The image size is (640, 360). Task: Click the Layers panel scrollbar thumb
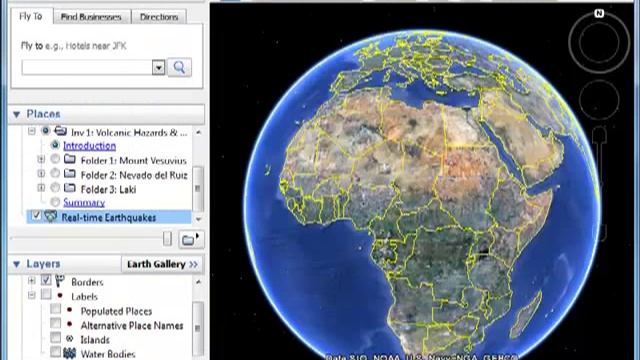198,328
